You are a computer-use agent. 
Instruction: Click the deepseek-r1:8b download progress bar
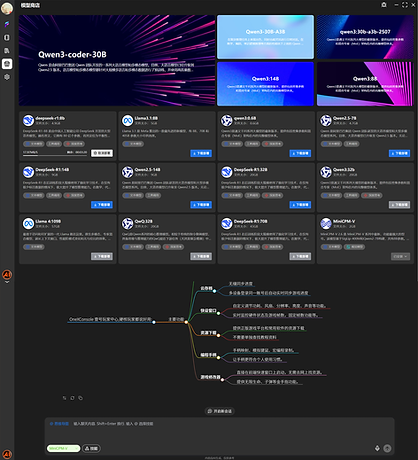[x=55, y=155]
